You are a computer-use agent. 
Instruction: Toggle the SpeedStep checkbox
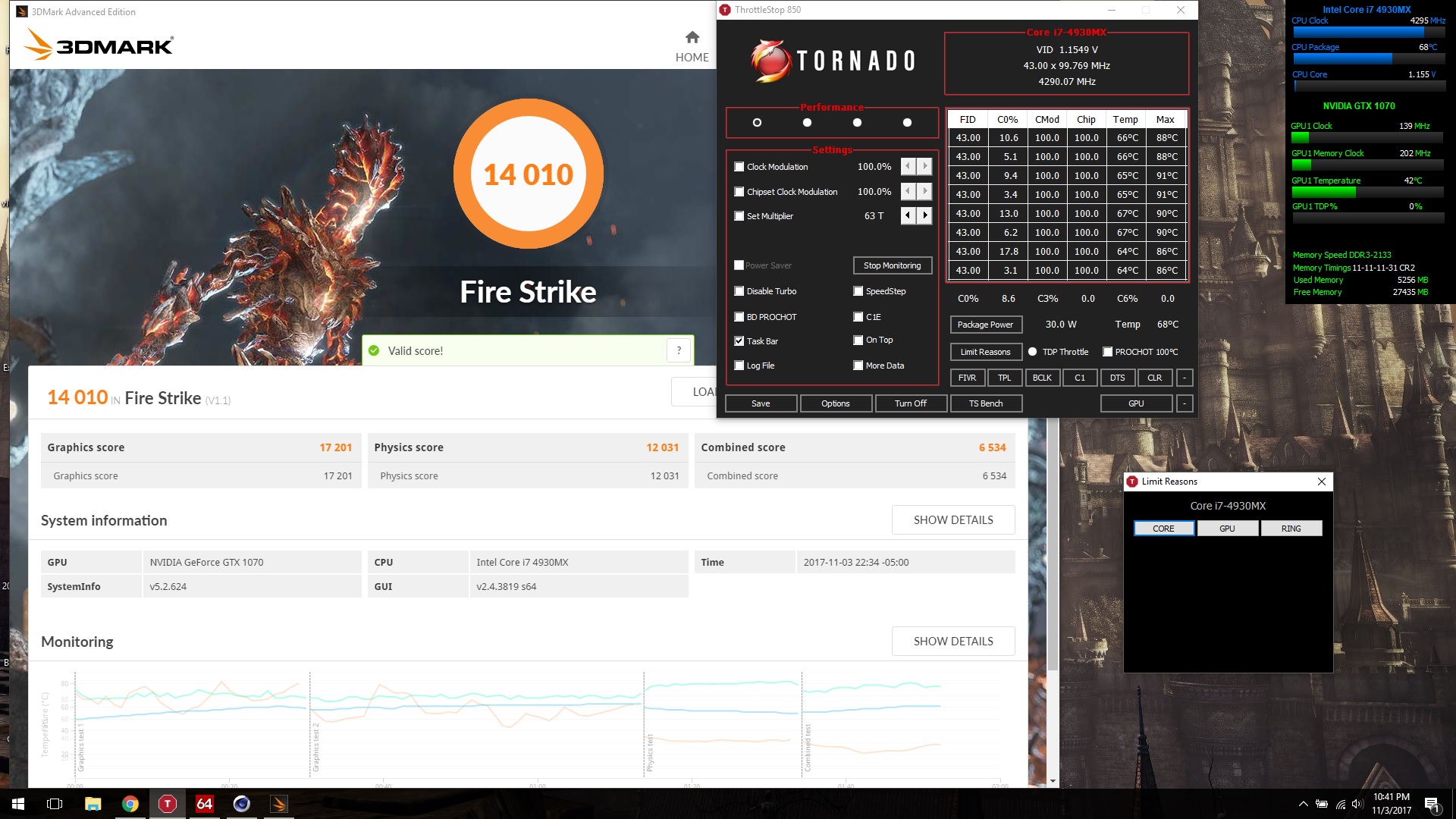(x=858, y=291)
